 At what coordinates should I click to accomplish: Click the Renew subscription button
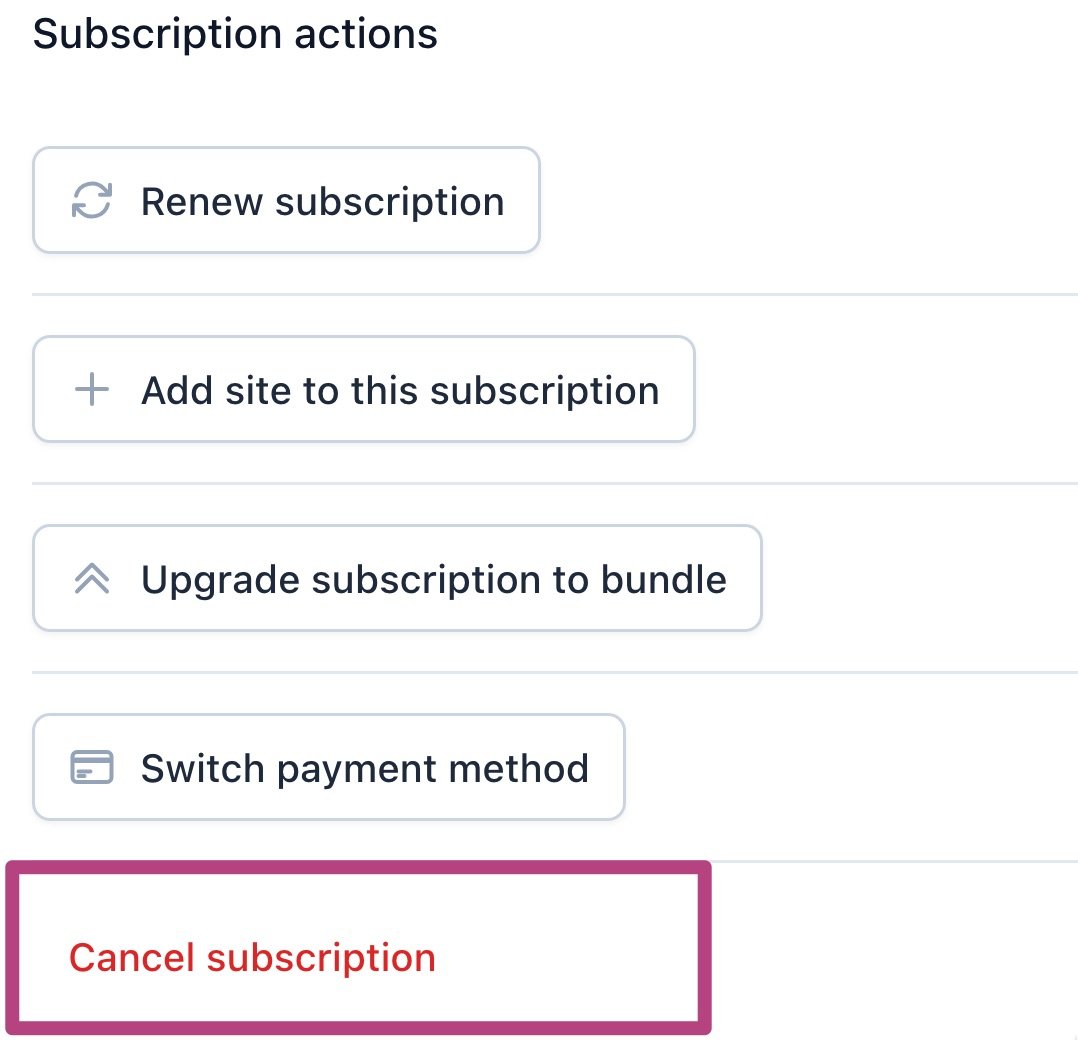pos(285,200)
